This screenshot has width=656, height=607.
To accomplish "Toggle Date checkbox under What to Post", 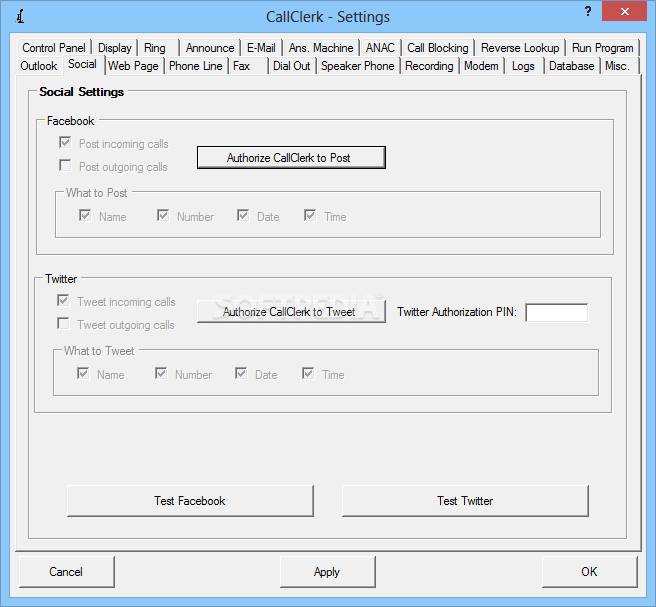I will [243, 215].
